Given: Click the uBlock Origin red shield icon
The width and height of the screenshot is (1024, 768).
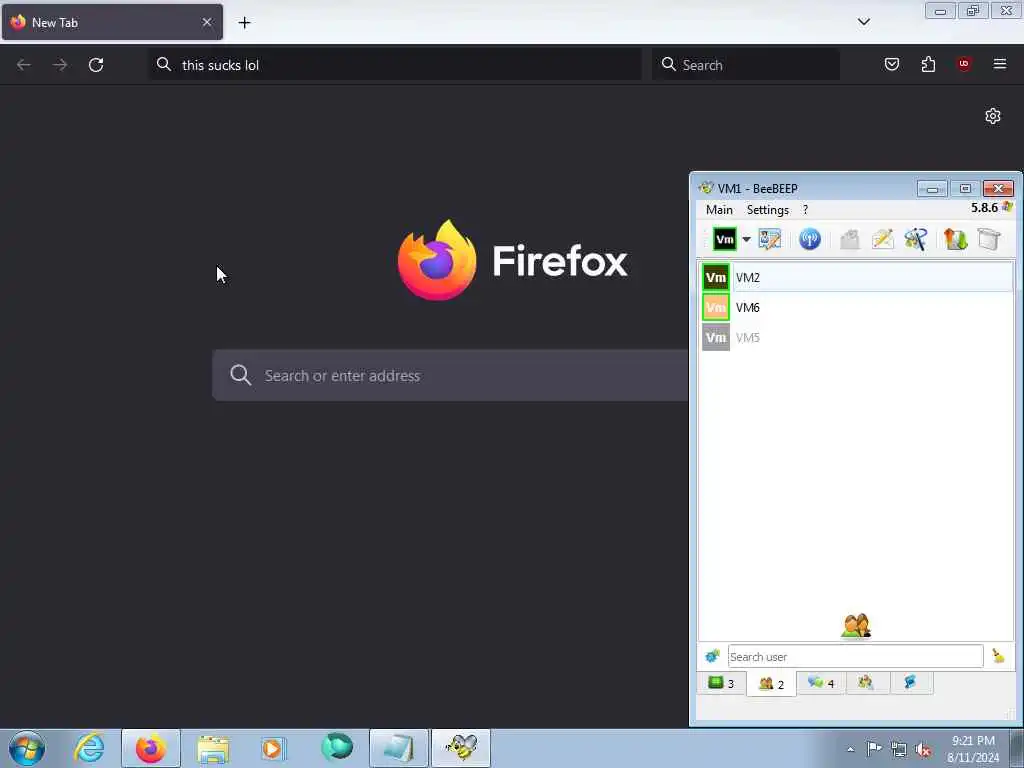Looking at the screenshot, I should pos(964,64).
